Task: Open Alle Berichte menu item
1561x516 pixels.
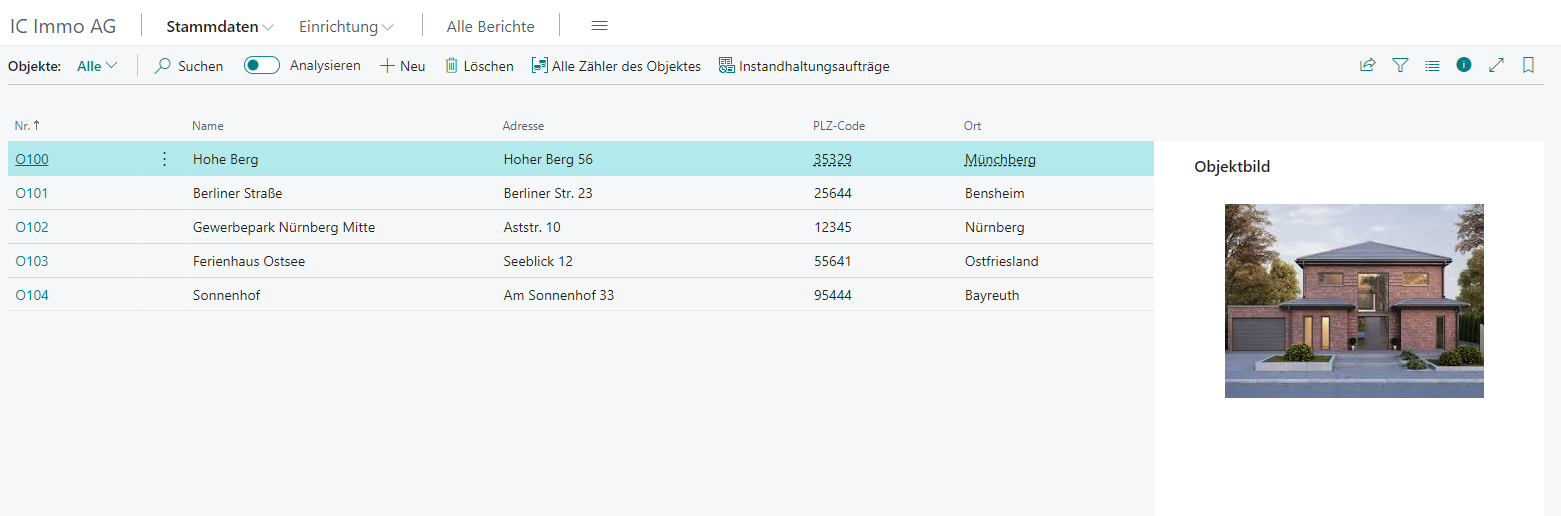Action: [490, 27]
